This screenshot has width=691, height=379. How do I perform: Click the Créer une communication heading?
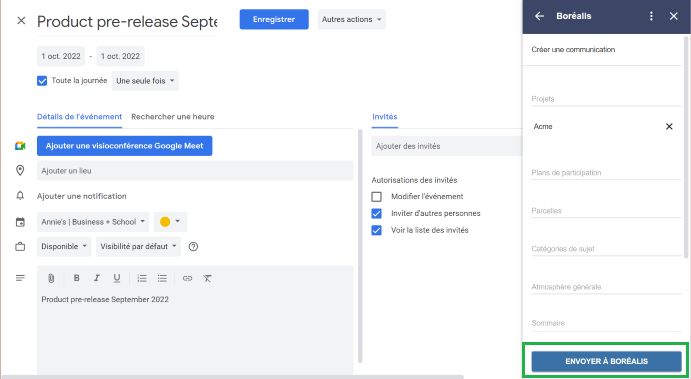pyautogui.click(x=573, y=49)
